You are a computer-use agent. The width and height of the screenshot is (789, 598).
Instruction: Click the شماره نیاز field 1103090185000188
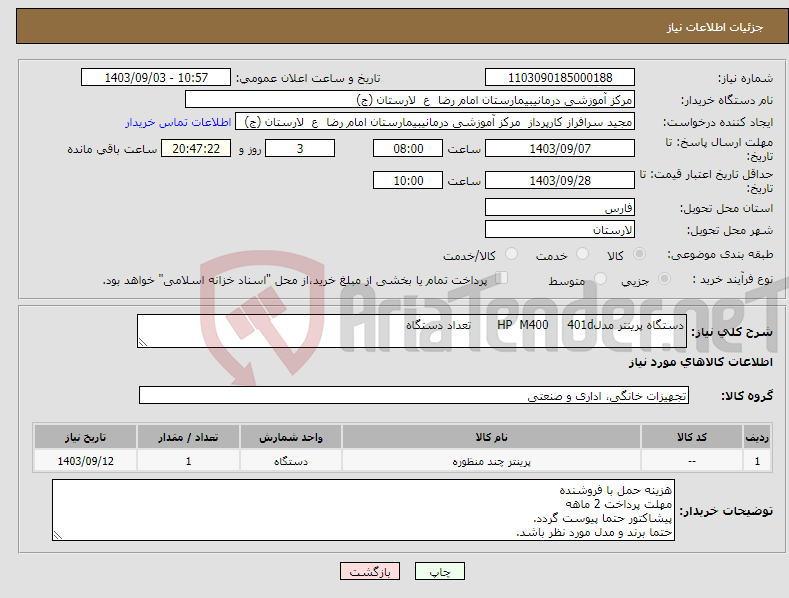pyautogui.click(x=560, y=78)
